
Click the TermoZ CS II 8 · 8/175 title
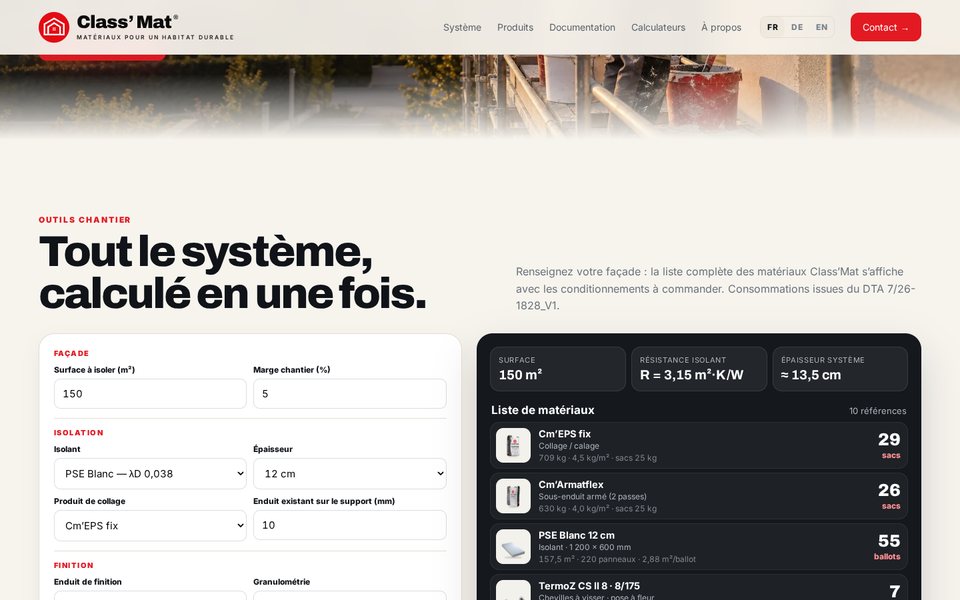589,586
